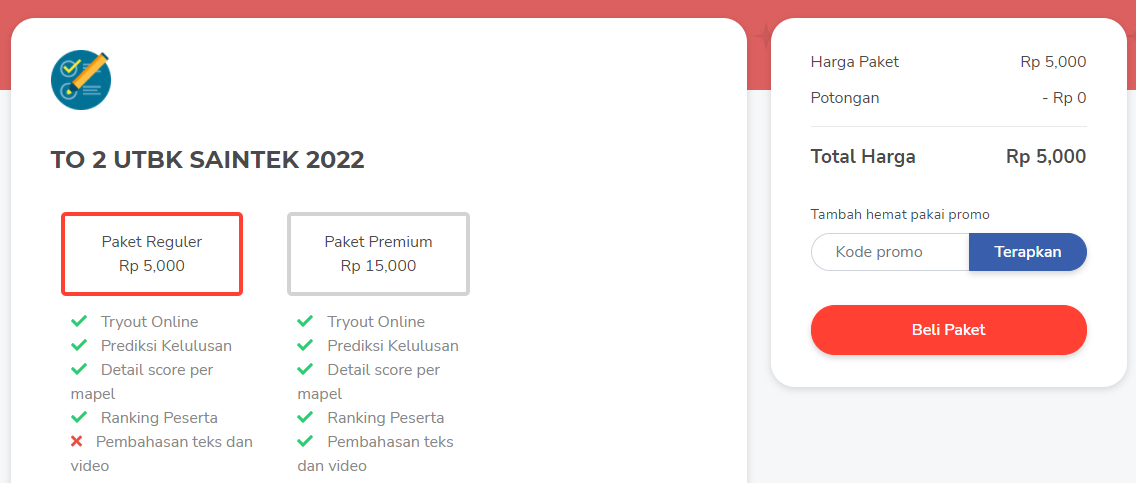Click the Beli Paket button

948,330
